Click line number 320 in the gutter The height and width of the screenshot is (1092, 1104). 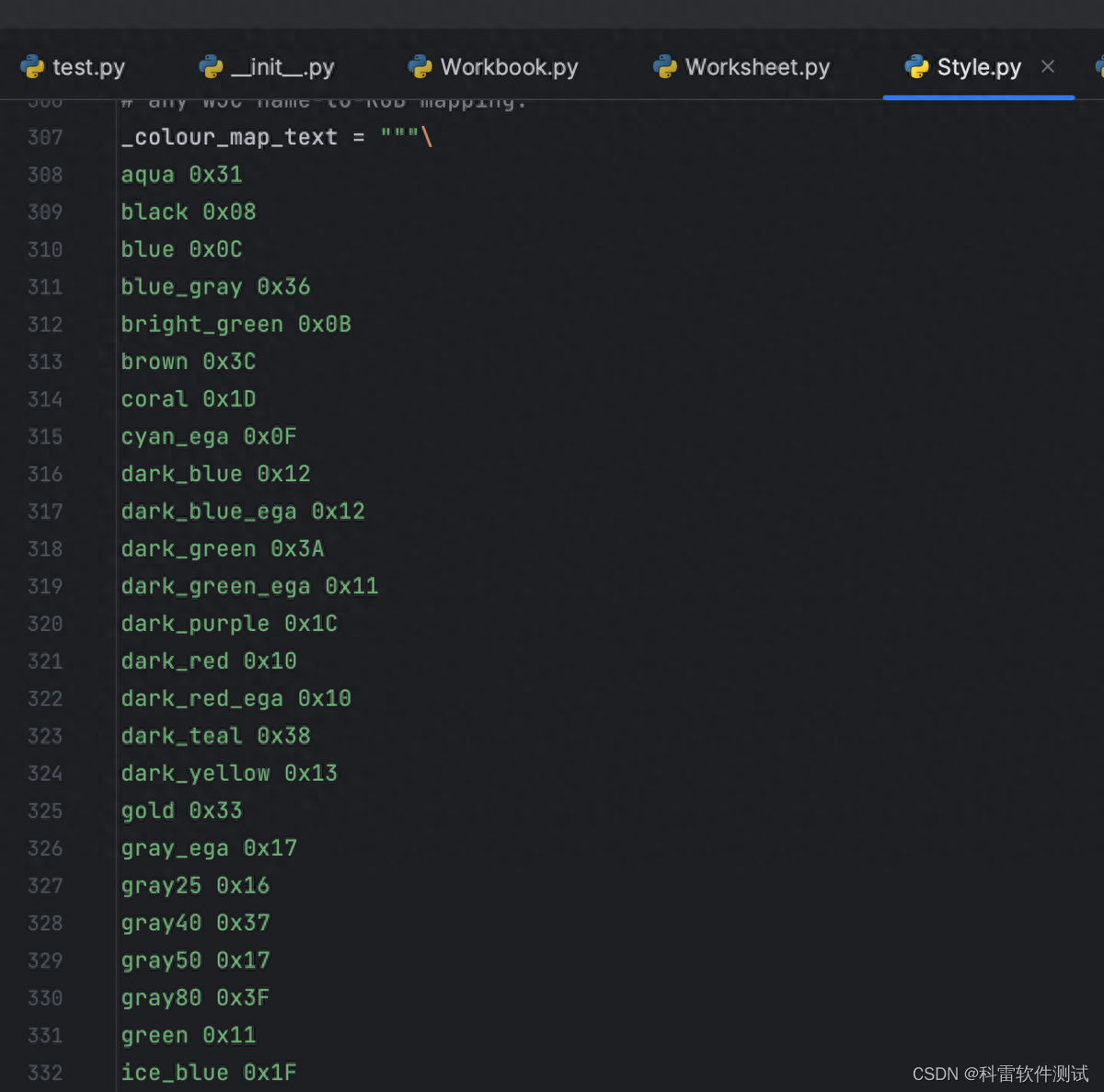point(45,624)
